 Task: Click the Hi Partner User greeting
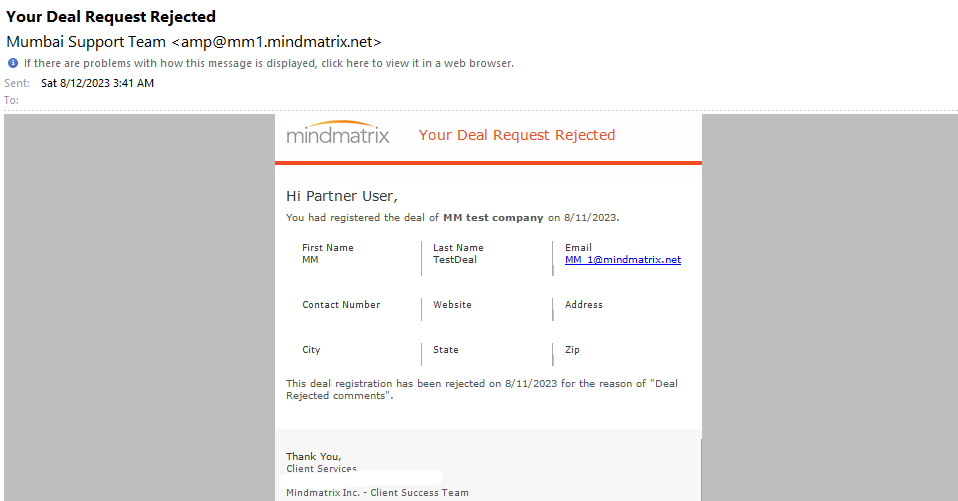pos(342,196)
